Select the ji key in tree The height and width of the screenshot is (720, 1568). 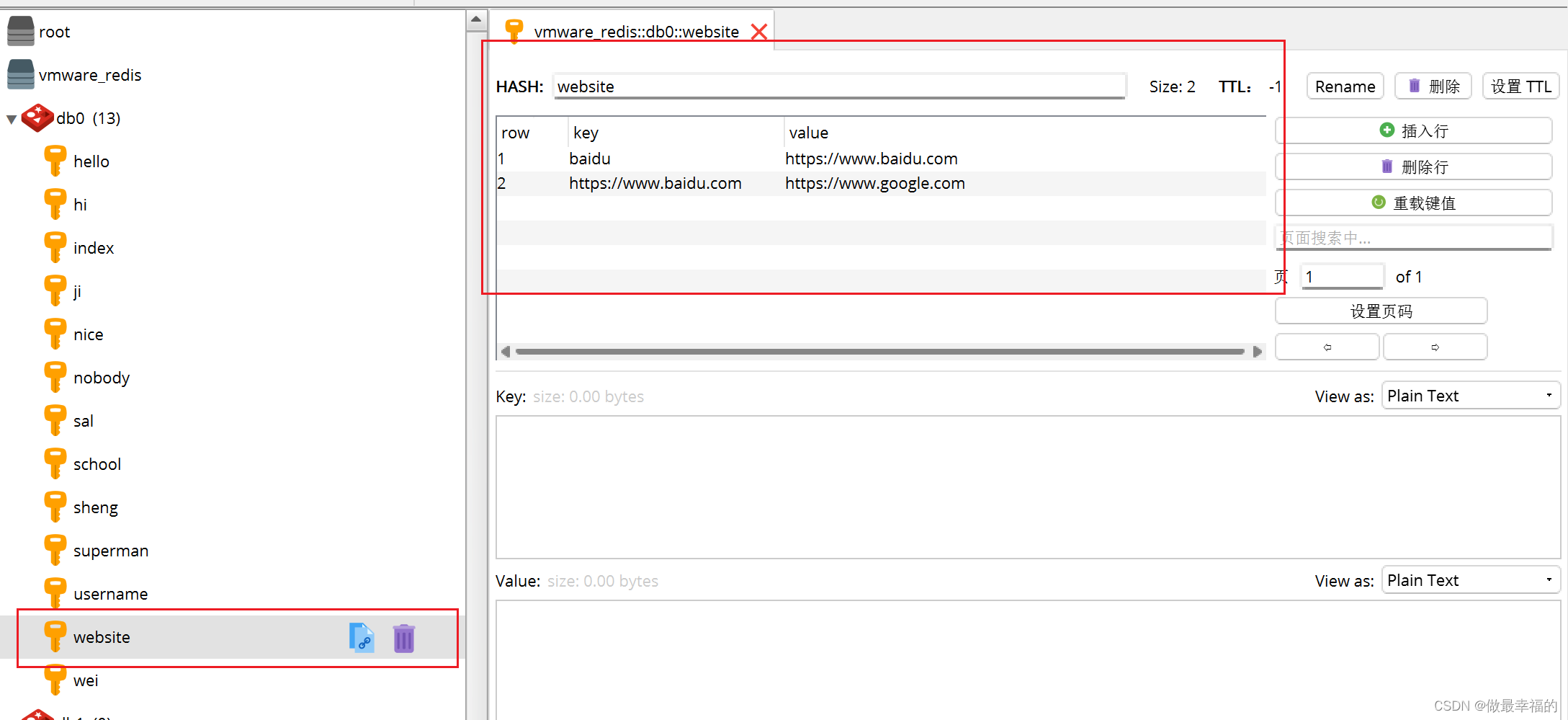tap(77, 291)
